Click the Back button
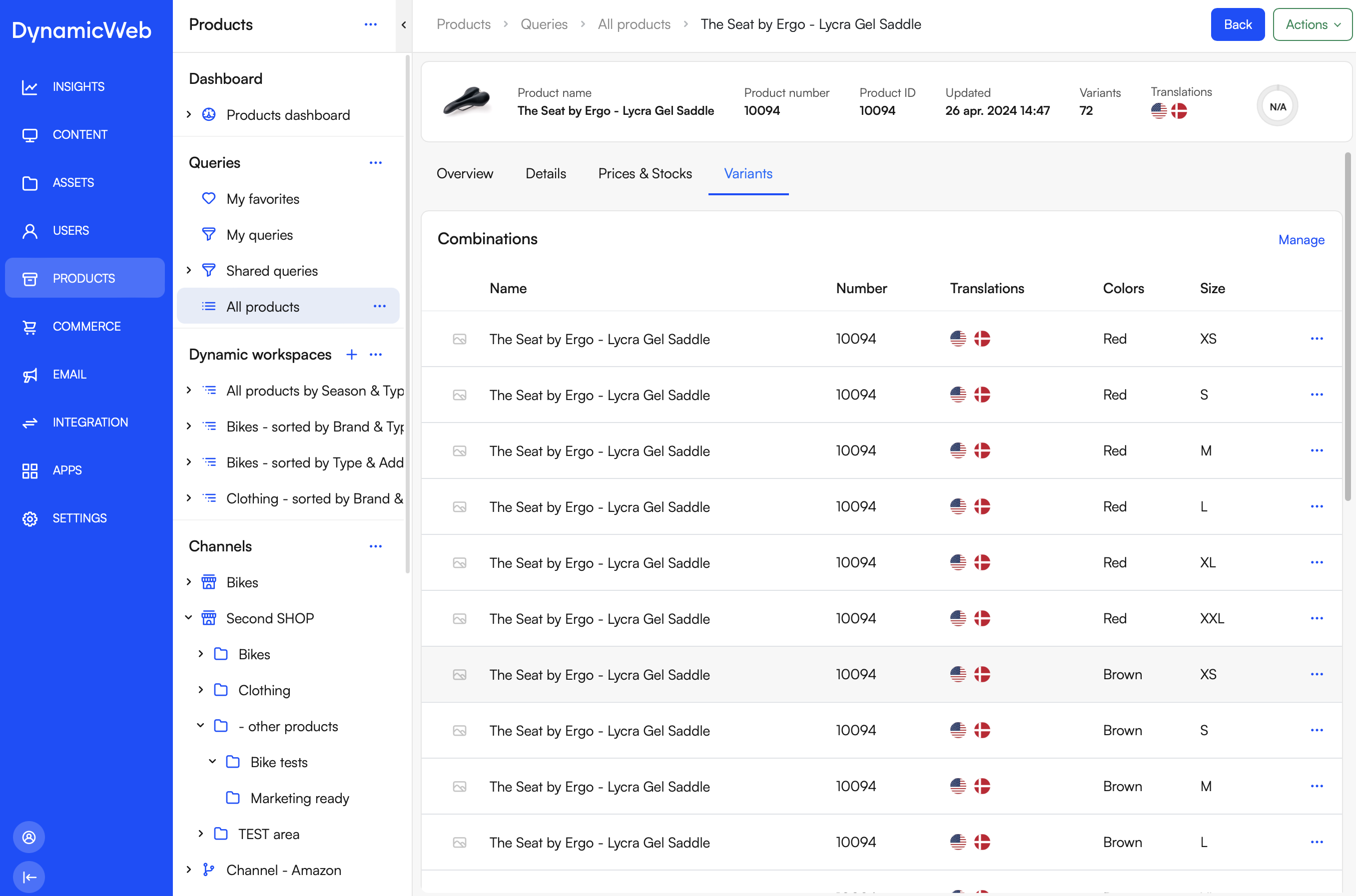The height and width of the screenshot is (896, 1356). pos(1237,24)
